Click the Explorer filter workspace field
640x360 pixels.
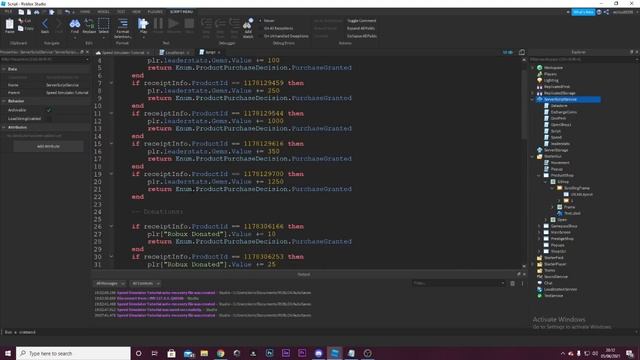584,60
